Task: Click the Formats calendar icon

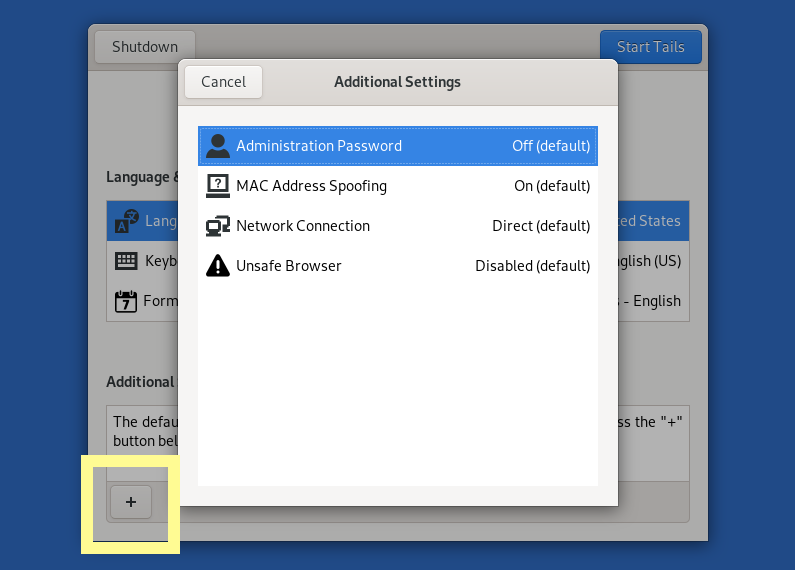Action: [x=127, y=301]
